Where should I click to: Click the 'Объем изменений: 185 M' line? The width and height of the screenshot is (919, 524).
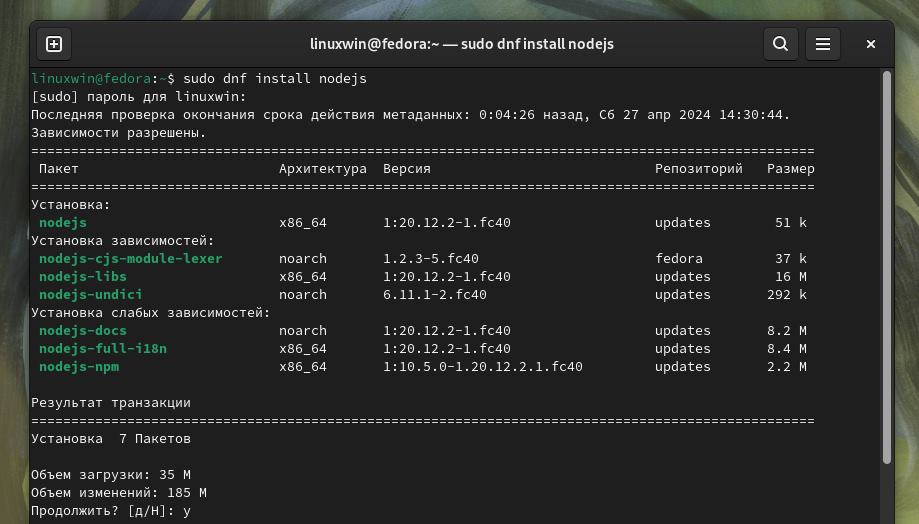[x=118, y=493]
